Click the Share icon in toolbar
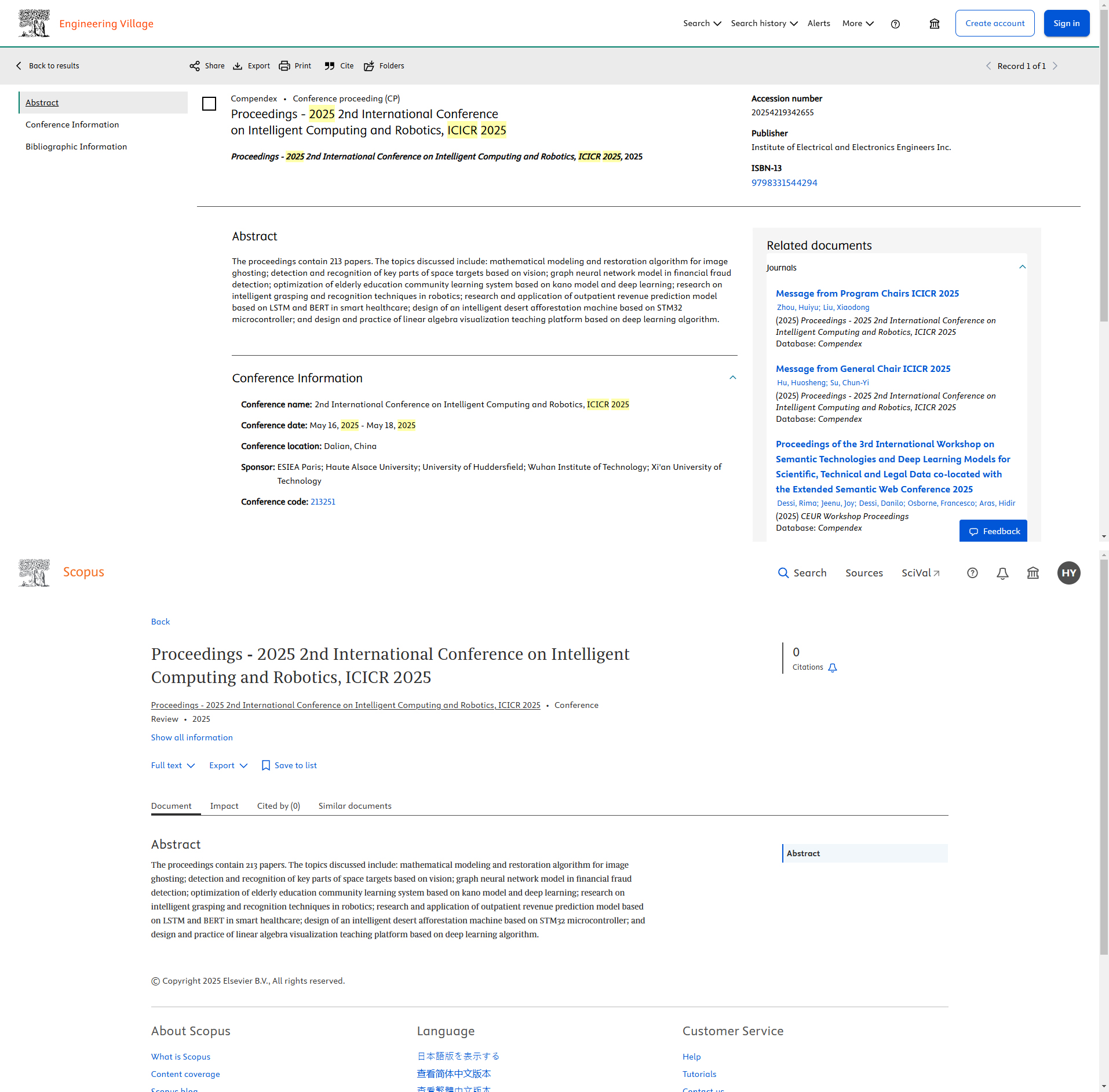 click(195, 66)
